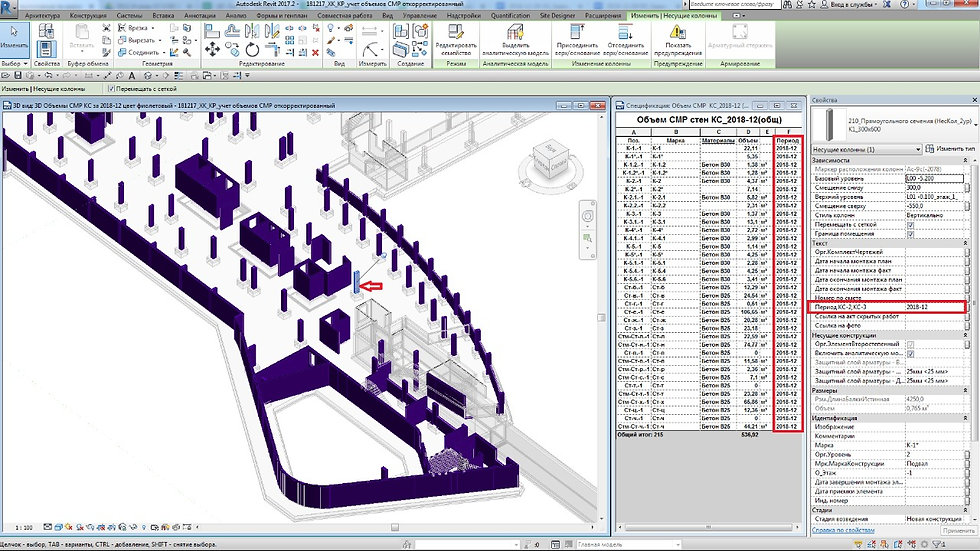Toggle Включить аналитическую модель checkbox

910,354
